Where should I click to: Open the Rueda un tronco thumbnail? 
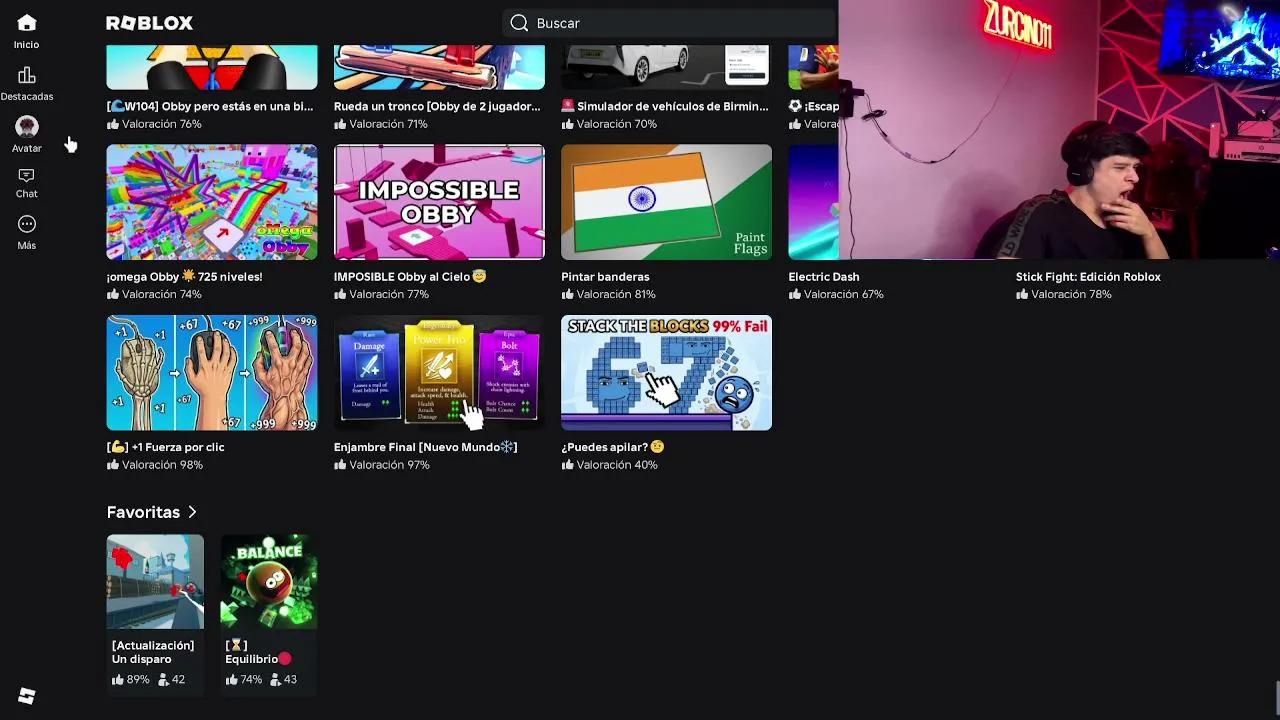point(439,67)
